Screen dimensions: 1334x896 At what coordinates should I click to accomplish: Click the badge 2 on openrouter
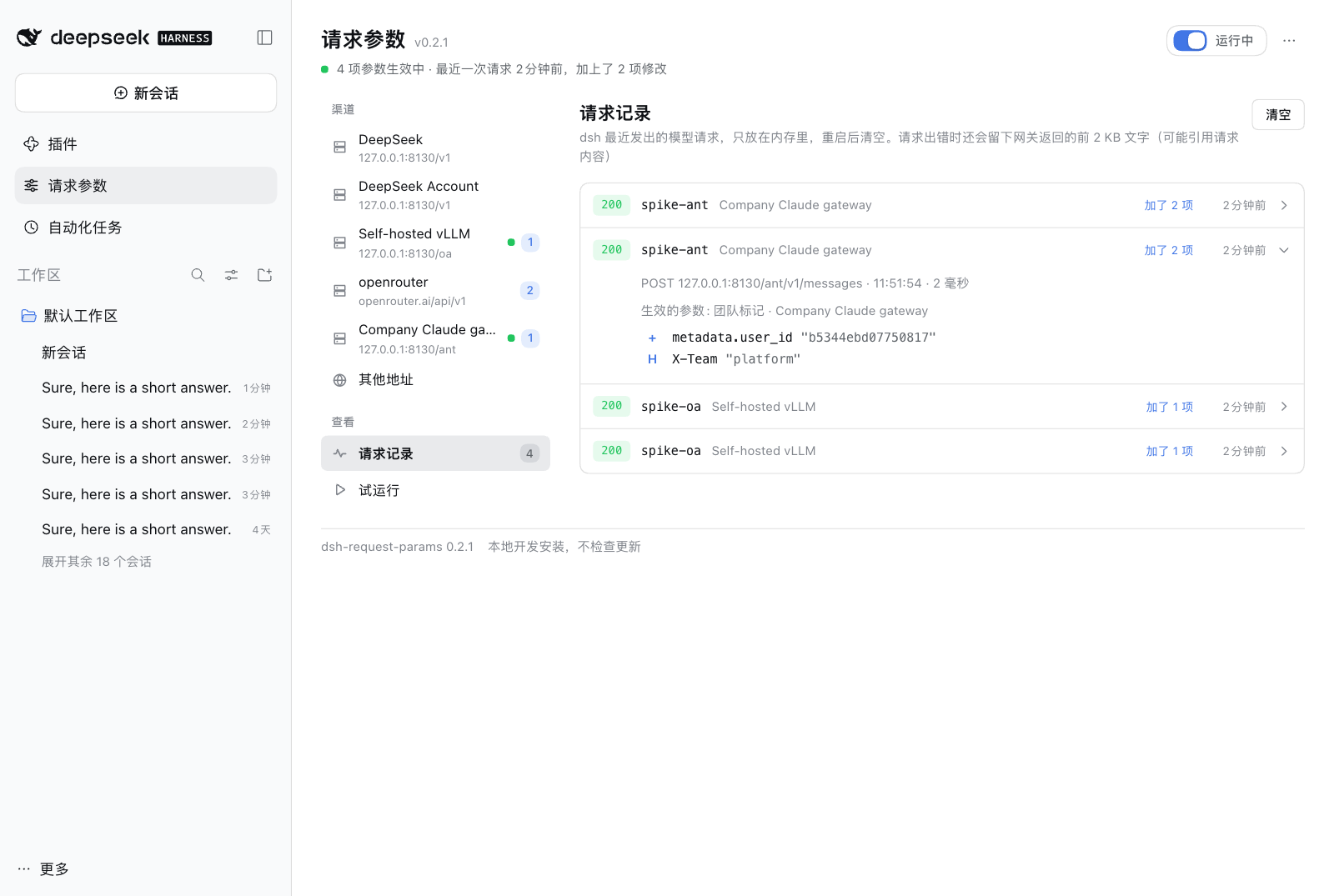[529, 291]
